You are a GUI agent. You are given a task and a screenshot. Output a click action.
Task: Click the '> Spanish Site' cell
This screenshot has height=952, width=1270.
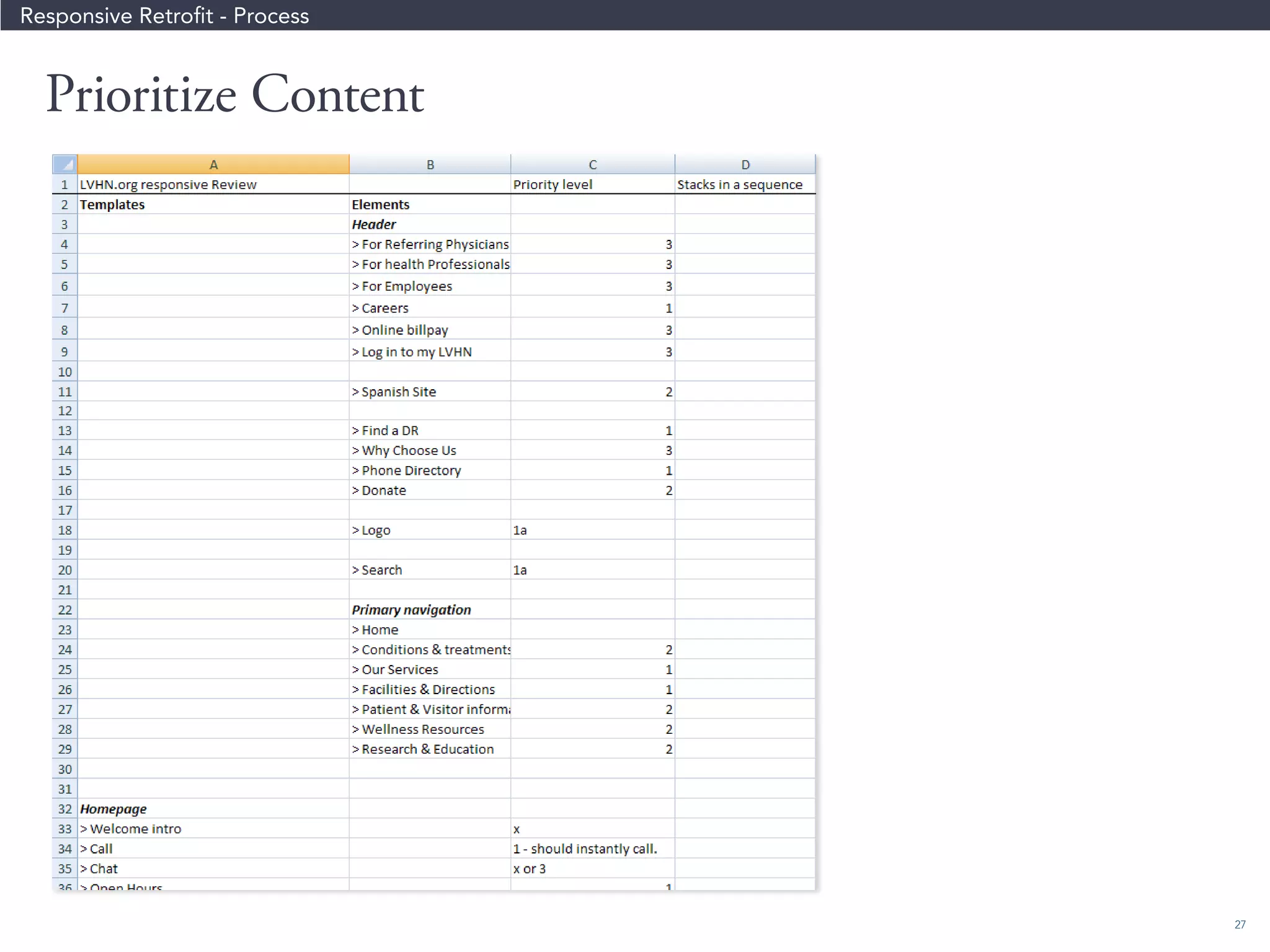(x=430, y=391)
